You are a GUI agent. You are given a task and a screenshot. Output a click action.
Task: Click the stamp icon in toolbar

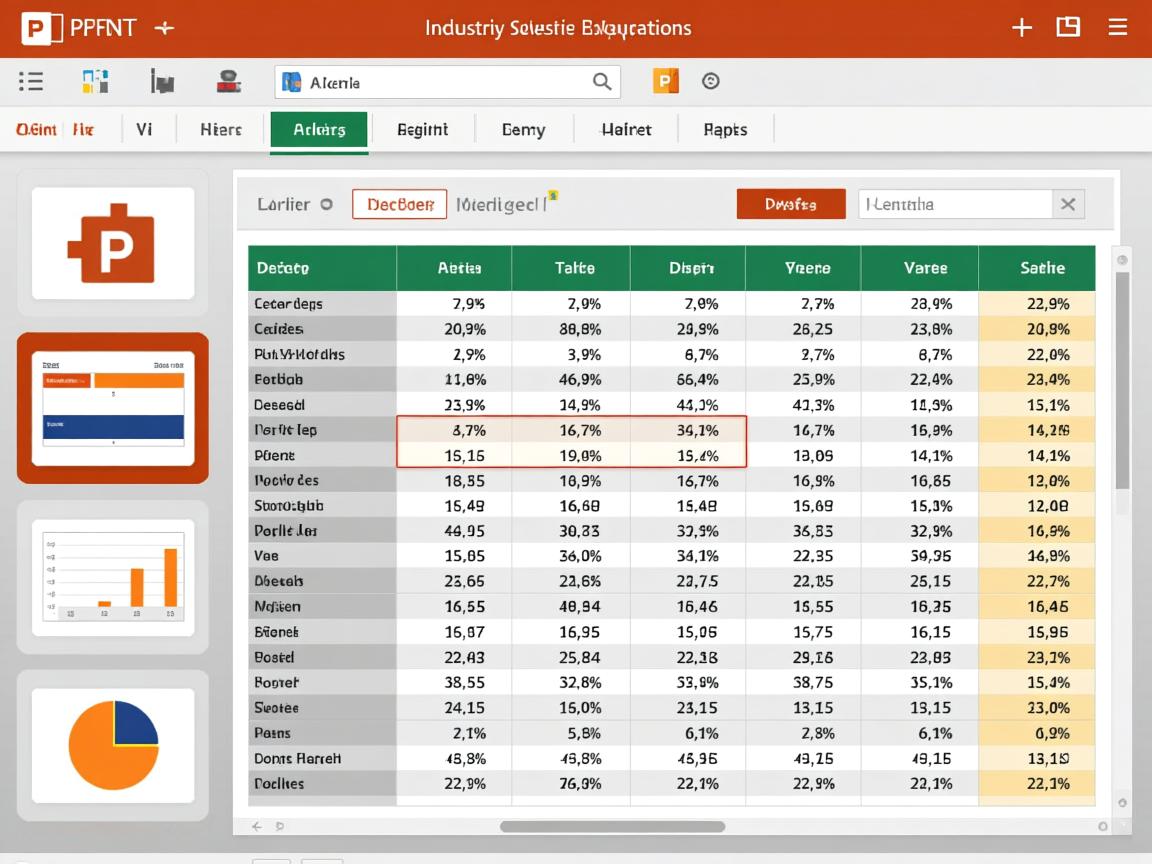(229, 82)
